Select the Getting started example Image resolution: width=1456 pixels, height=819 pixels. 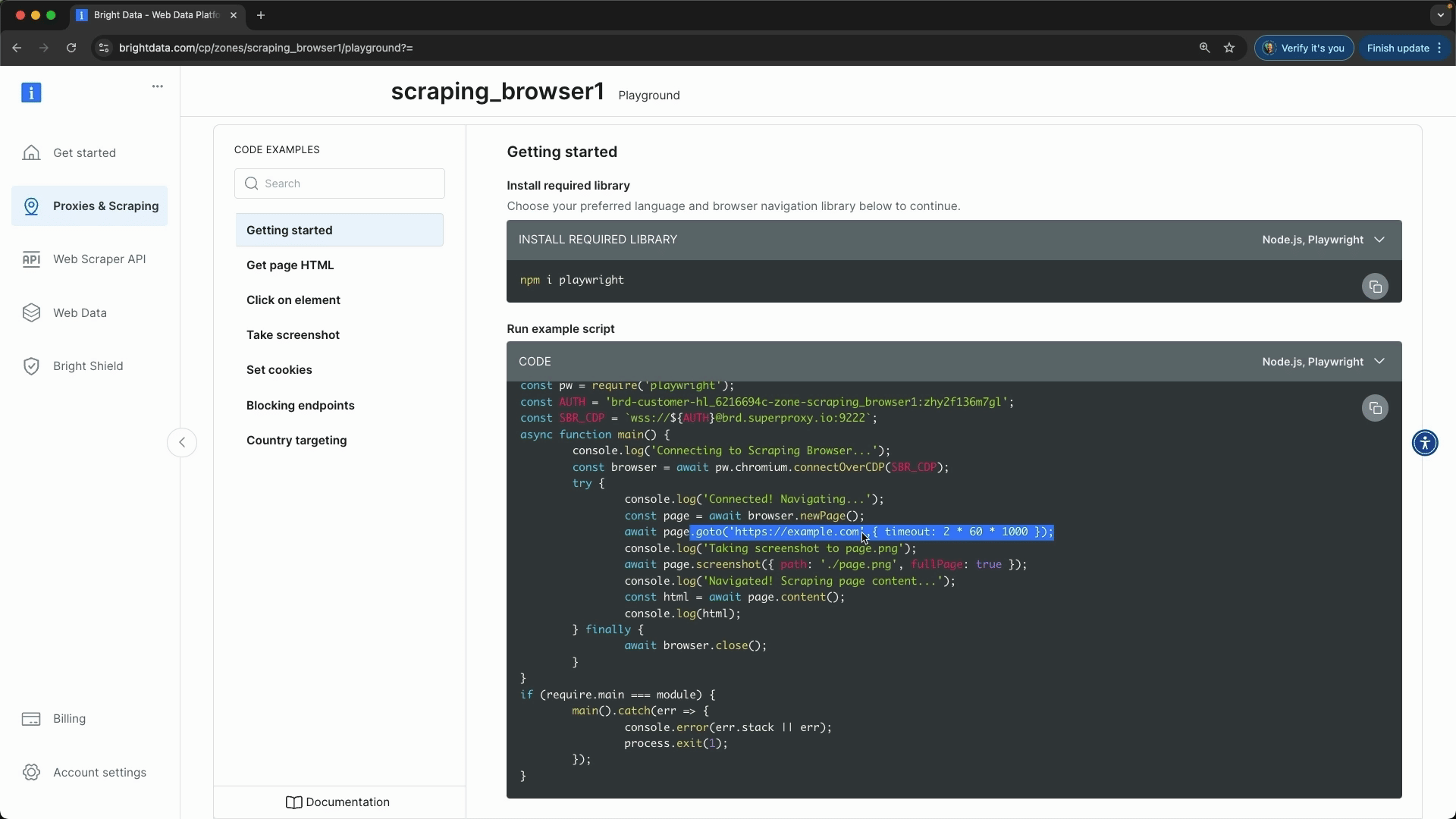coord(340,230)
